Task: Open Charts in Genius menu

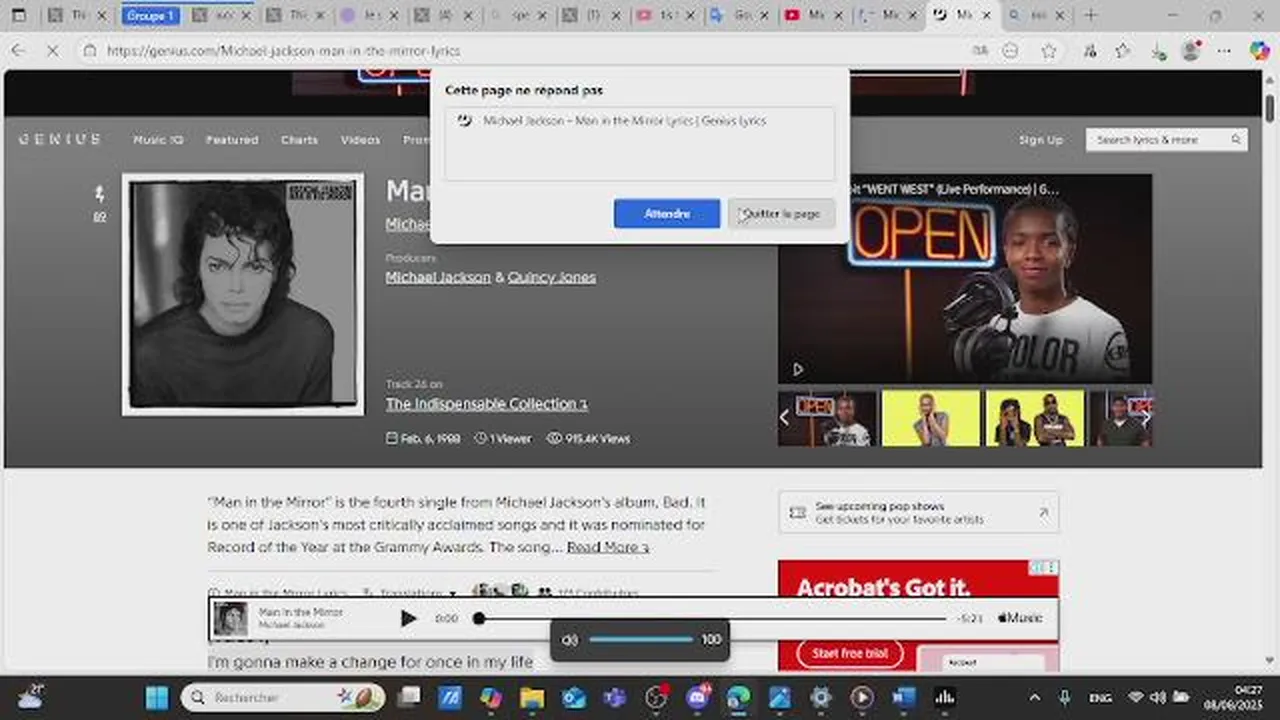Action: point(299,140)
